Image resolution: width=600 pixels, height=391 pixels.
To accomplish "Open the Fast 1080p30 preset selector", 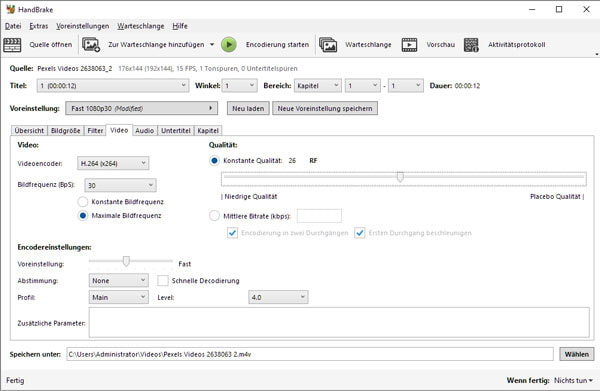I will tap(142, 108).
